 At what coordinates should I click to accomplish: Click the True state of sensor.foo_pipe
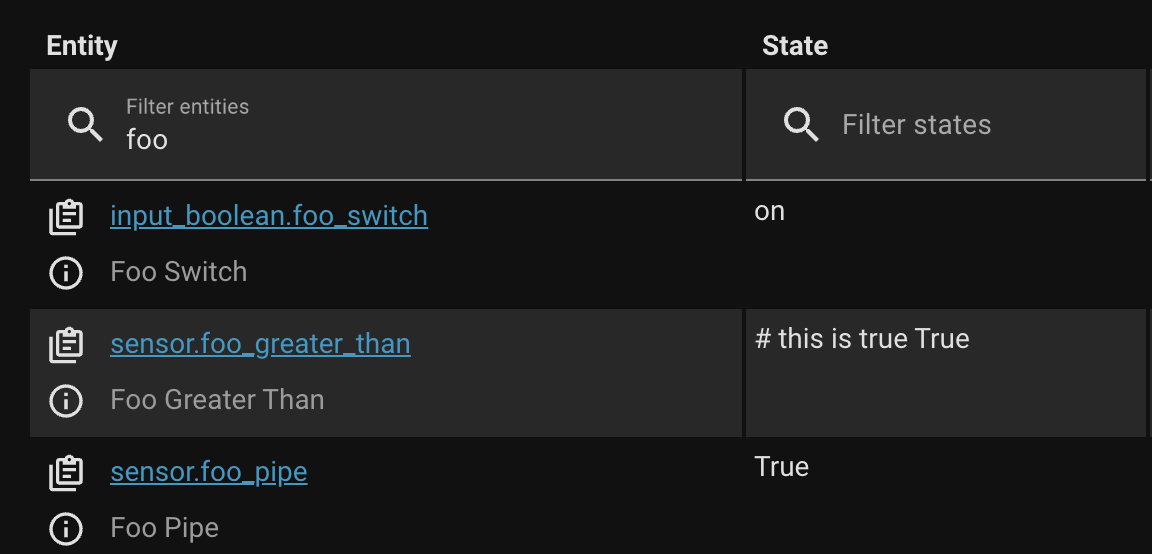pos(782,467)
